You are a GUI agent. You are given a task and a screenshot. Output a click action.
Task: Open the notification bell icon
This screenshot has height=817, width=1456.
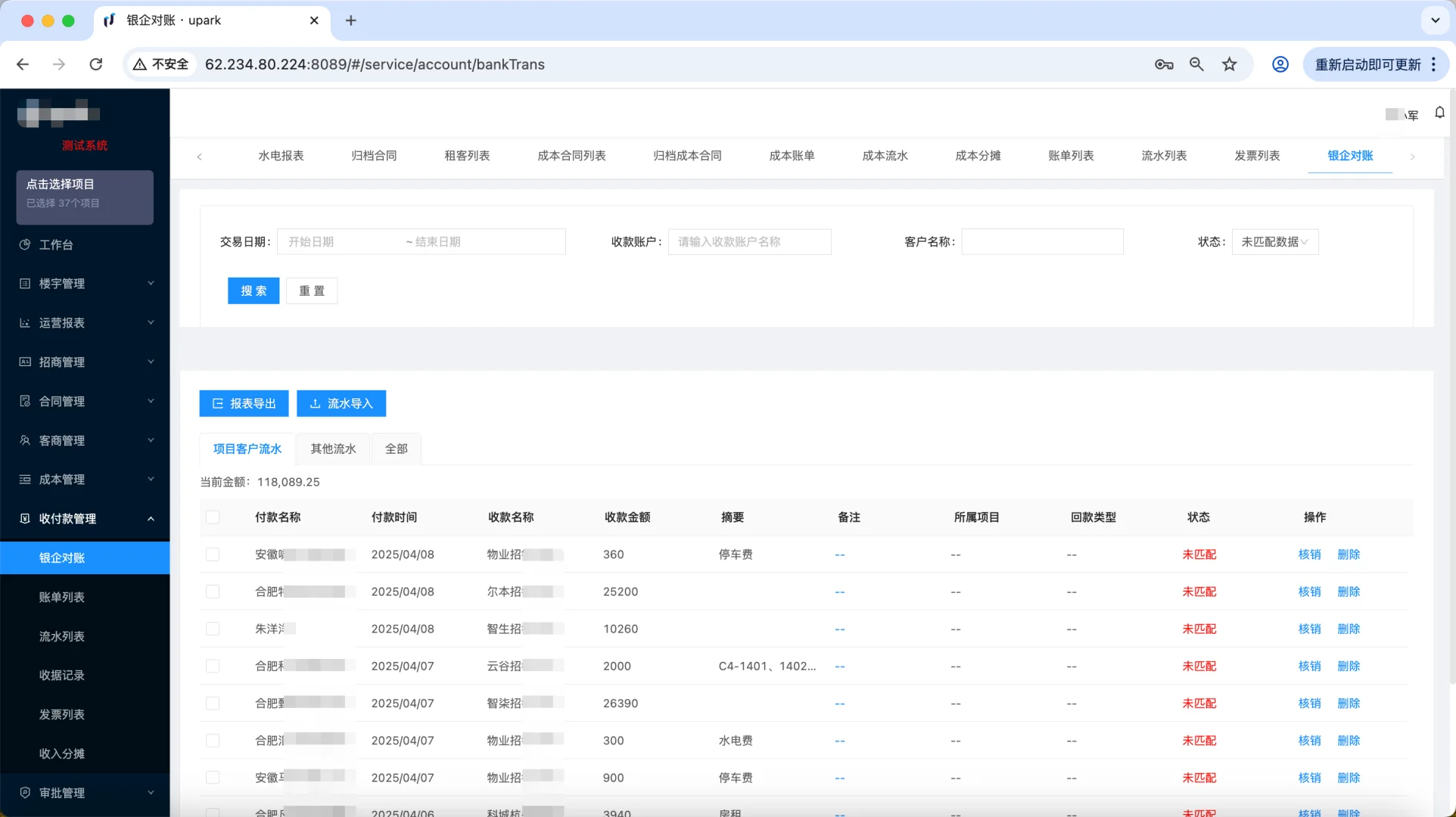point(1440,112)
